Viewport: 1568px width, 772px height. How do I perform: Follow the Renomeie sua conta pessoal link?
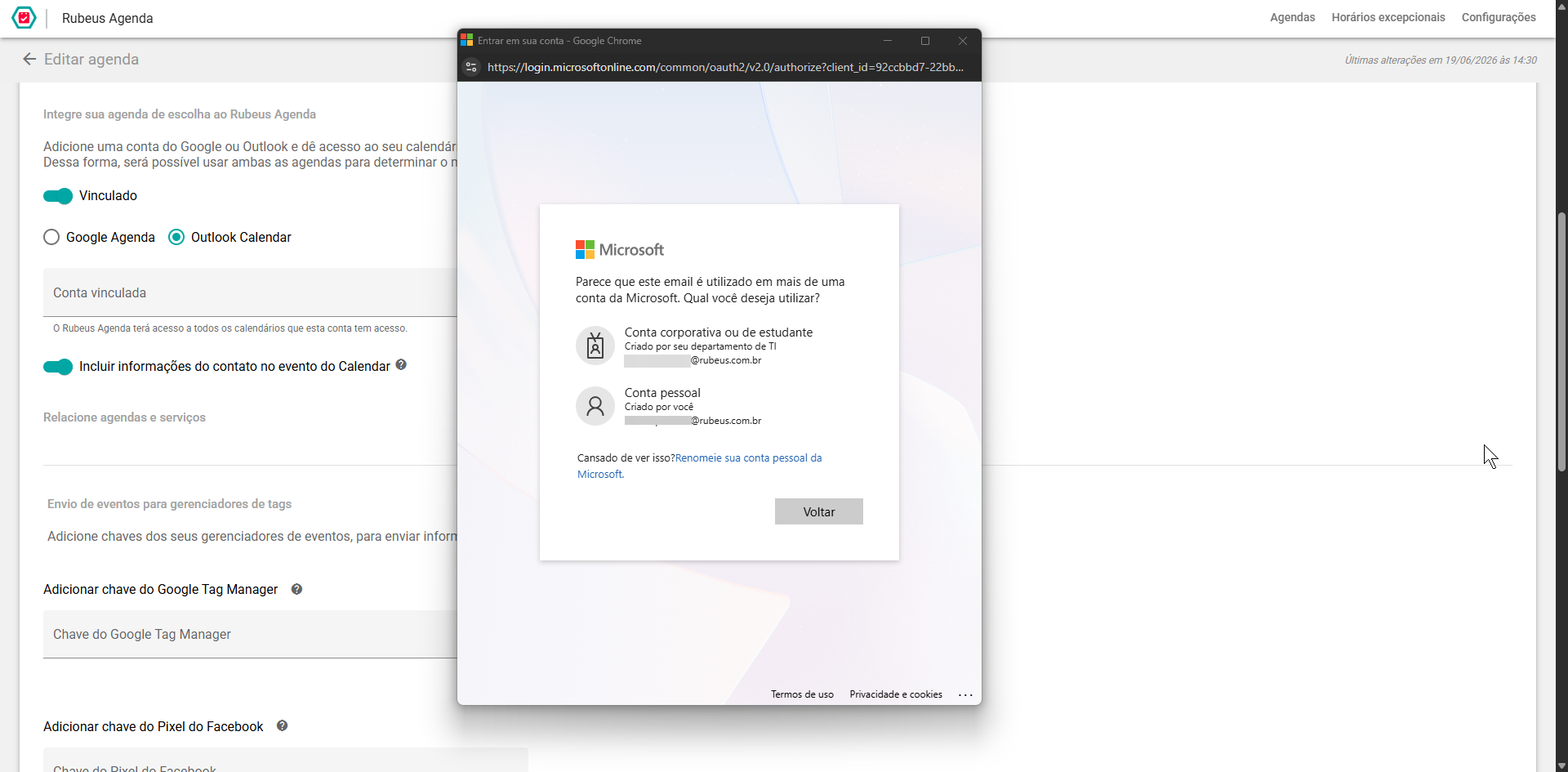coord(748,458)
